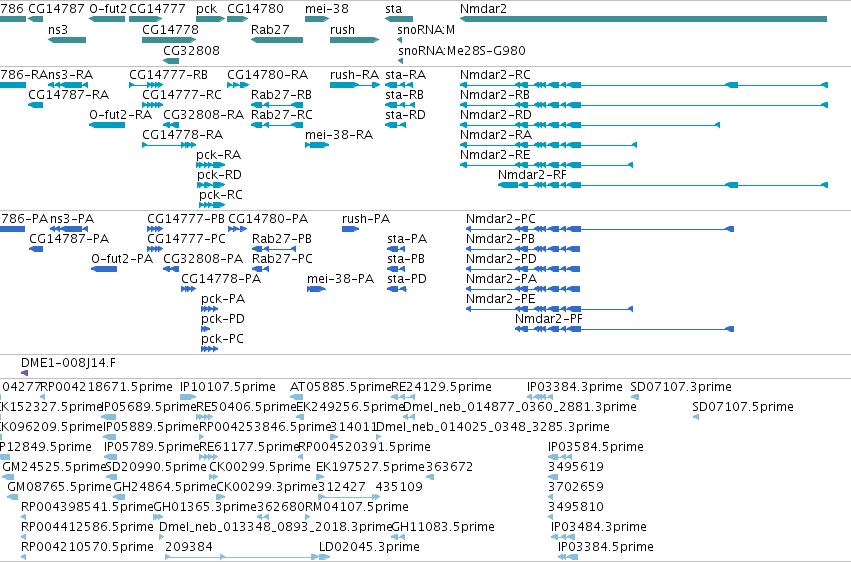Select transcript Nmdar2-RC
Image resolution: width=851 pixels, height=562 pixels.
pyautogui.click(x=496, y=74)
